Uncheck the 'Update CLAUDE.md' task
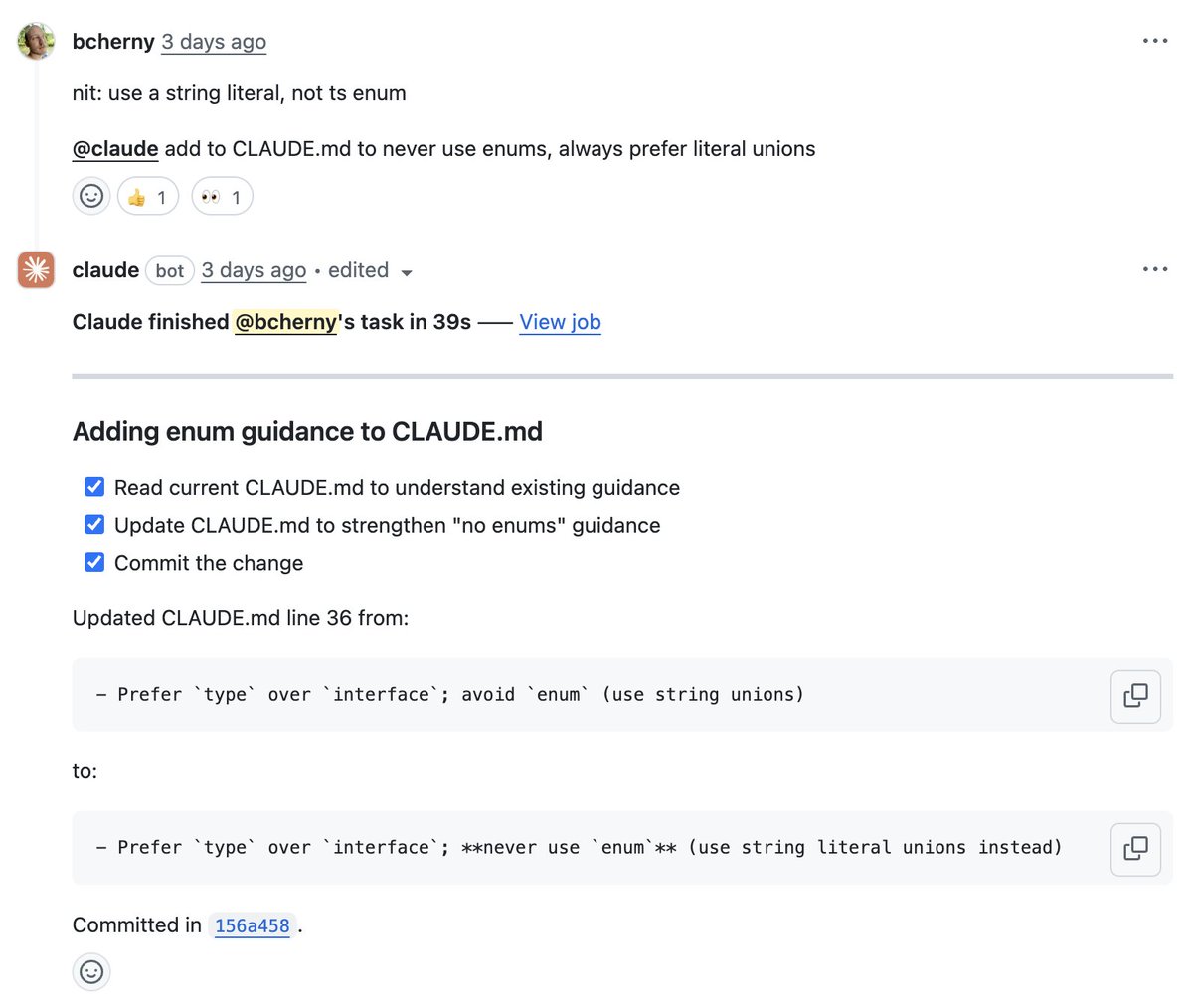The height and width of the screenshot is (1008, 1193). (94, 524)
